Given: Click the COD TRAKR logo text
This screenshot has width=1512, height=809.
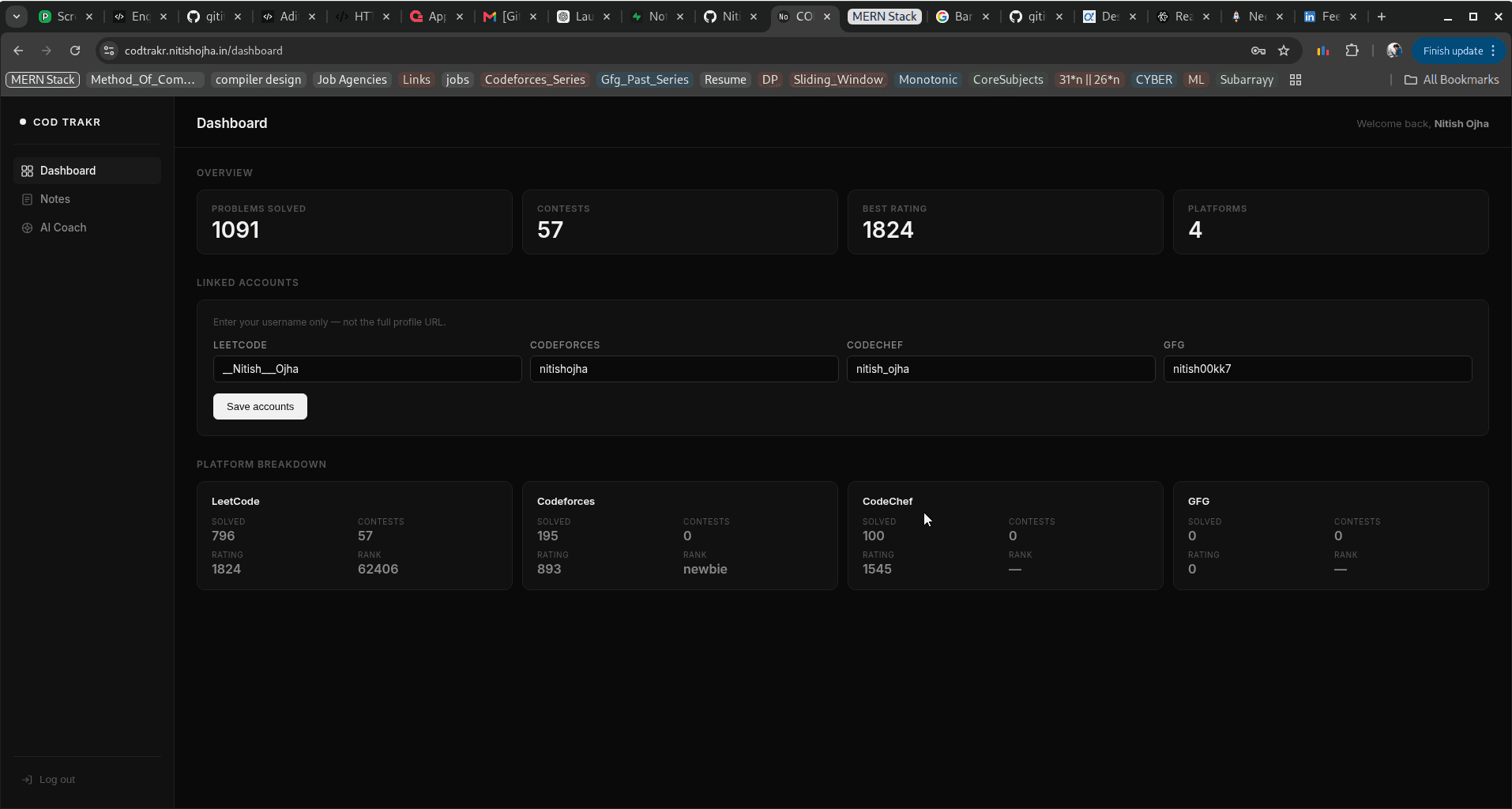Looking at the screenshot, I should coord(66,122).
